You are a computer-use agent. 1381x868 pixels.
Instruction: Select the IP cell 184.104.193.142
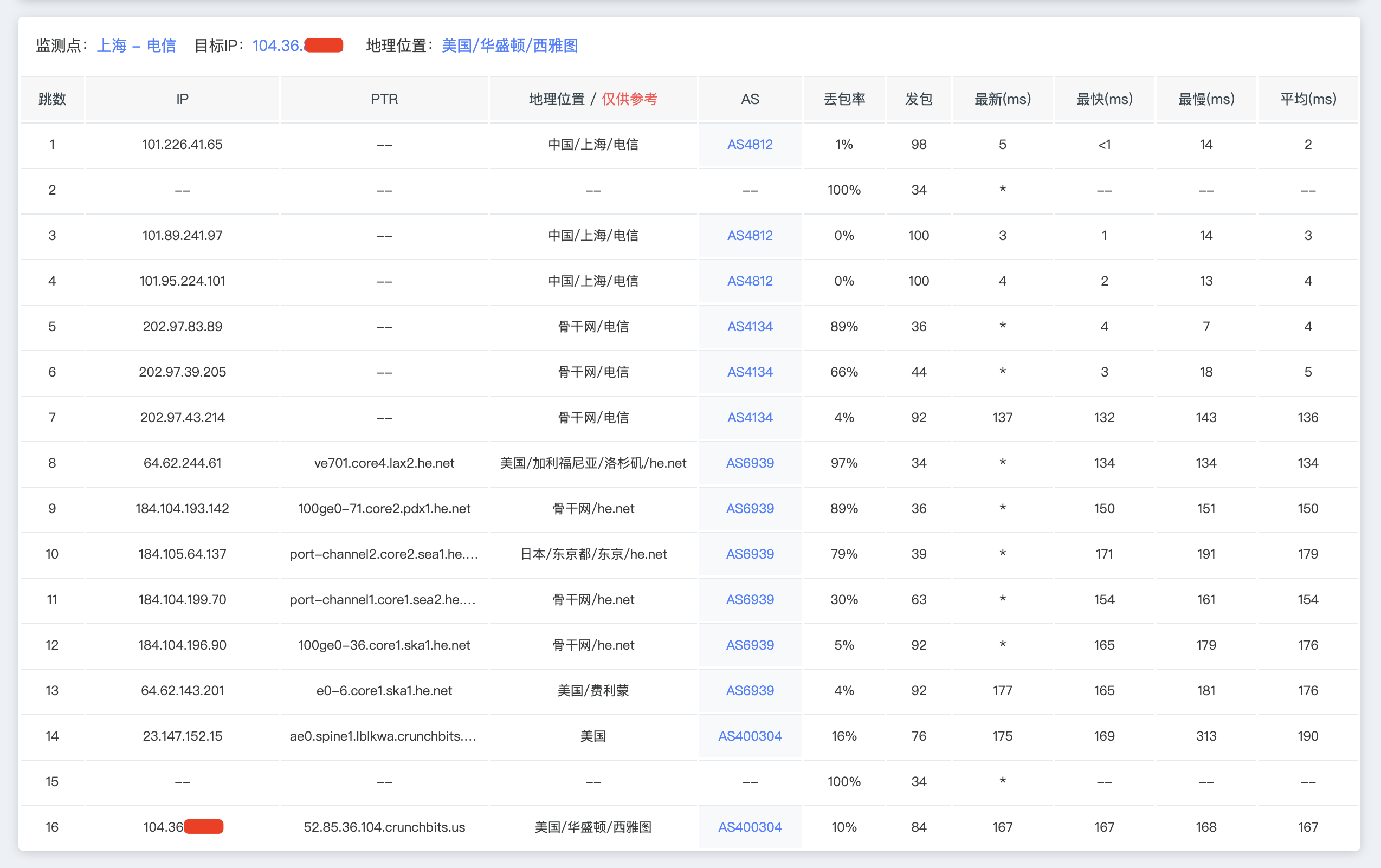(182, 509)
